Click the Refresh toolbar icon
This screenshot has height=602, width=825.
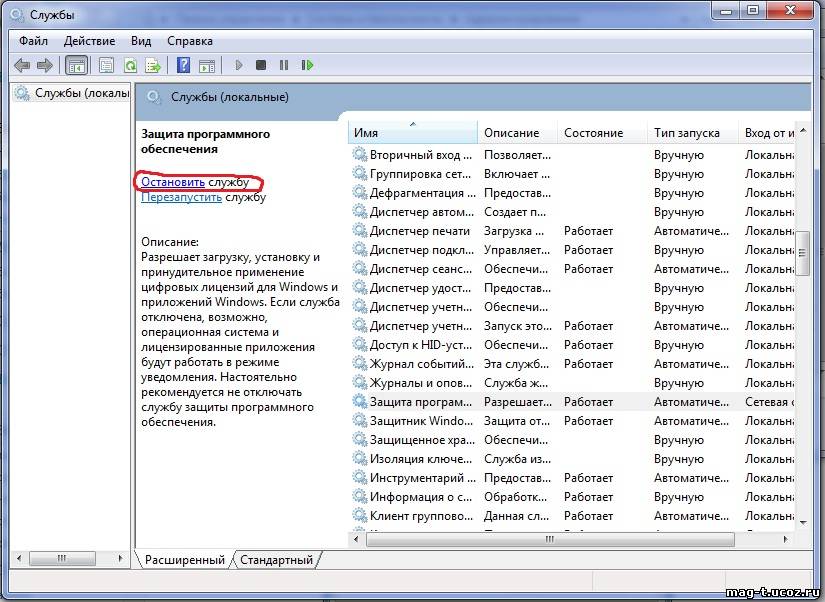130,65
